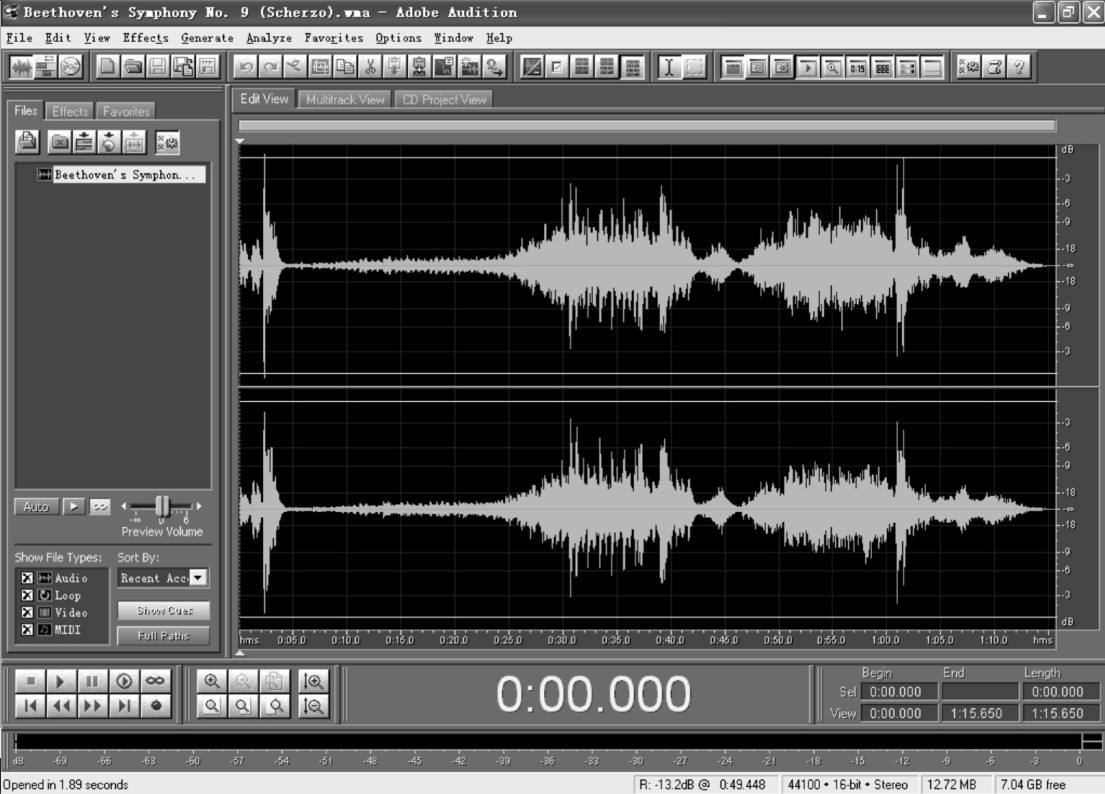Open the File menu
This screenshot has width=1105, height=794.
20,38
